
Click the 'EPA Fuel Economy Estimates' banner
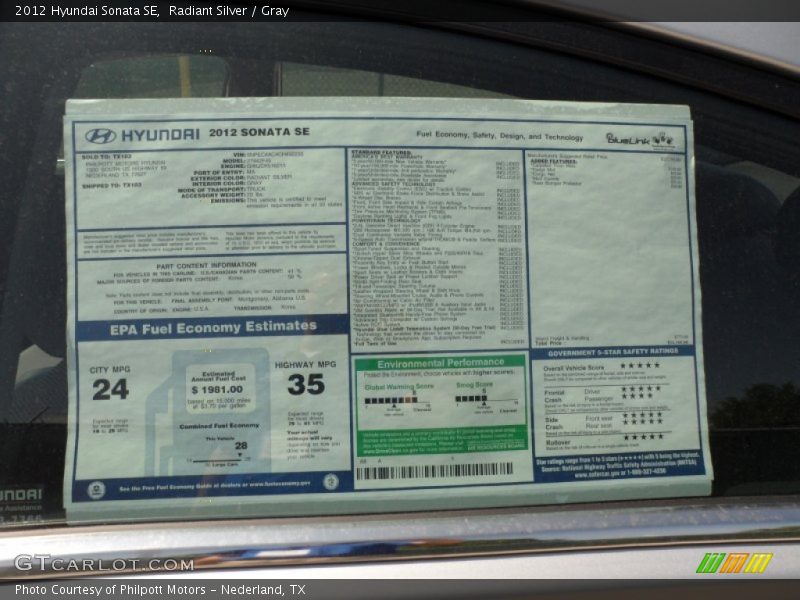coord(213,328)
